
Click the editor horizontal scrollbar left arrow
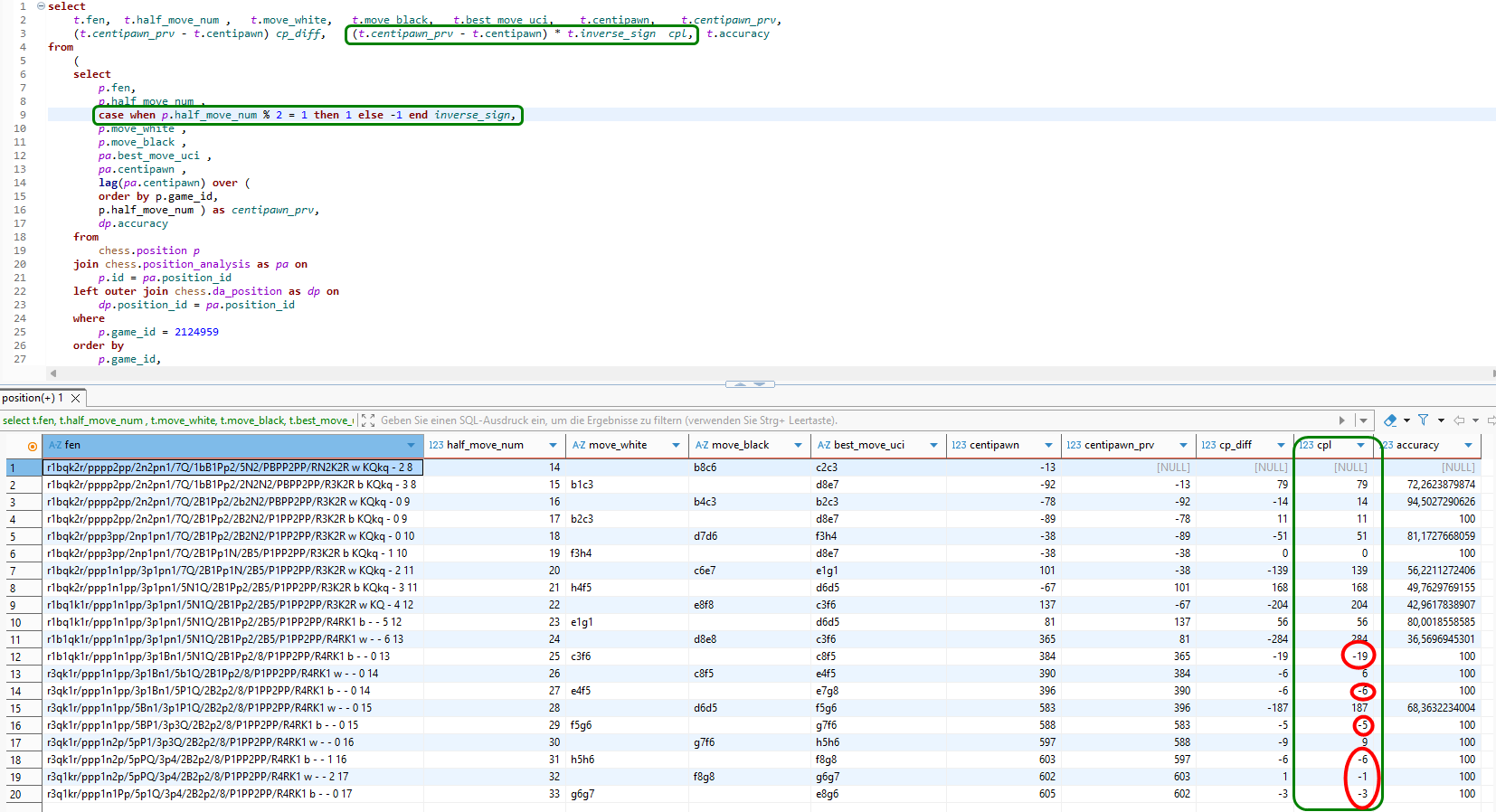click(x=53, y=373)
